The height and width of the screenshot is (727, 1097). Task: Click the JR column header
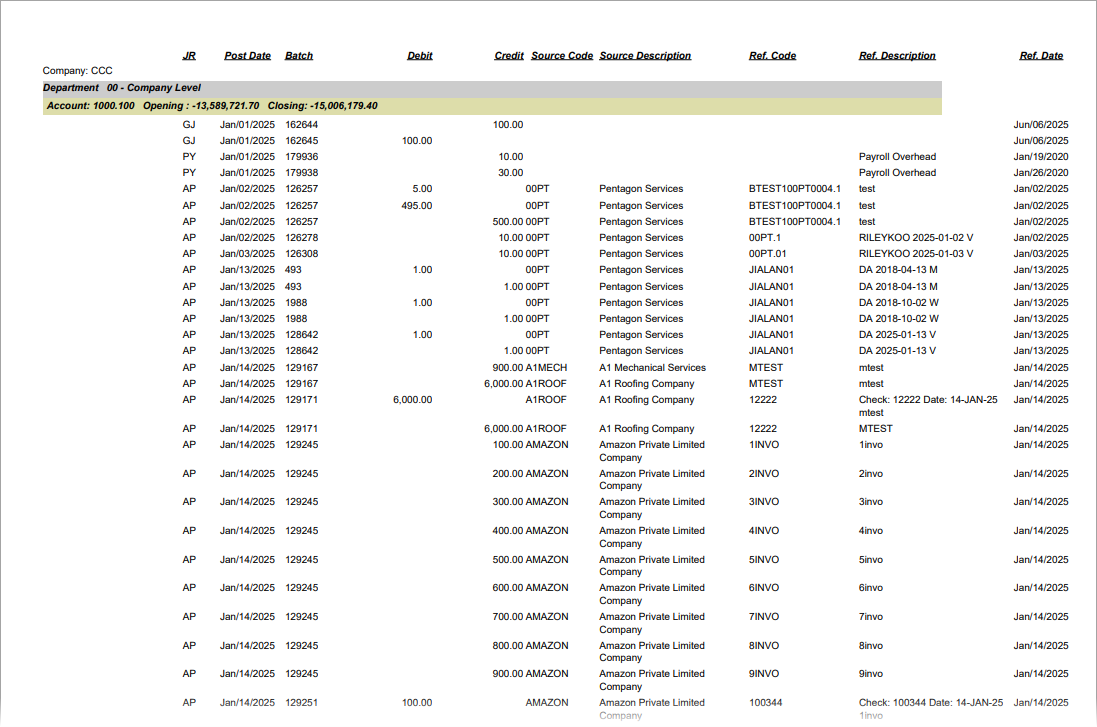pos(189,56)
